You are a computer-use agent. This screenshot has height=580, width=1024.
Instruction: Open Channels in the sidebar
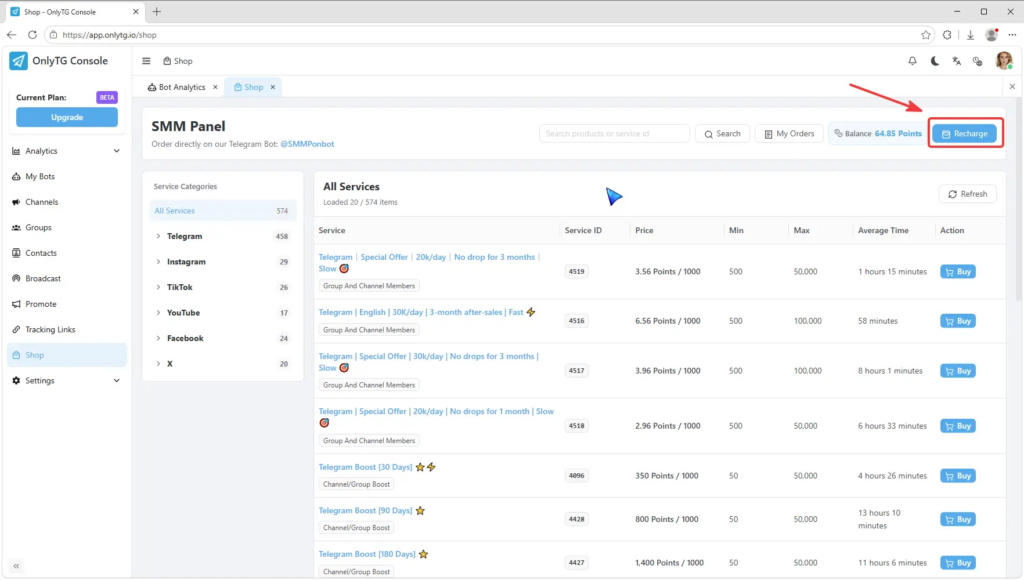pos(66,202)
